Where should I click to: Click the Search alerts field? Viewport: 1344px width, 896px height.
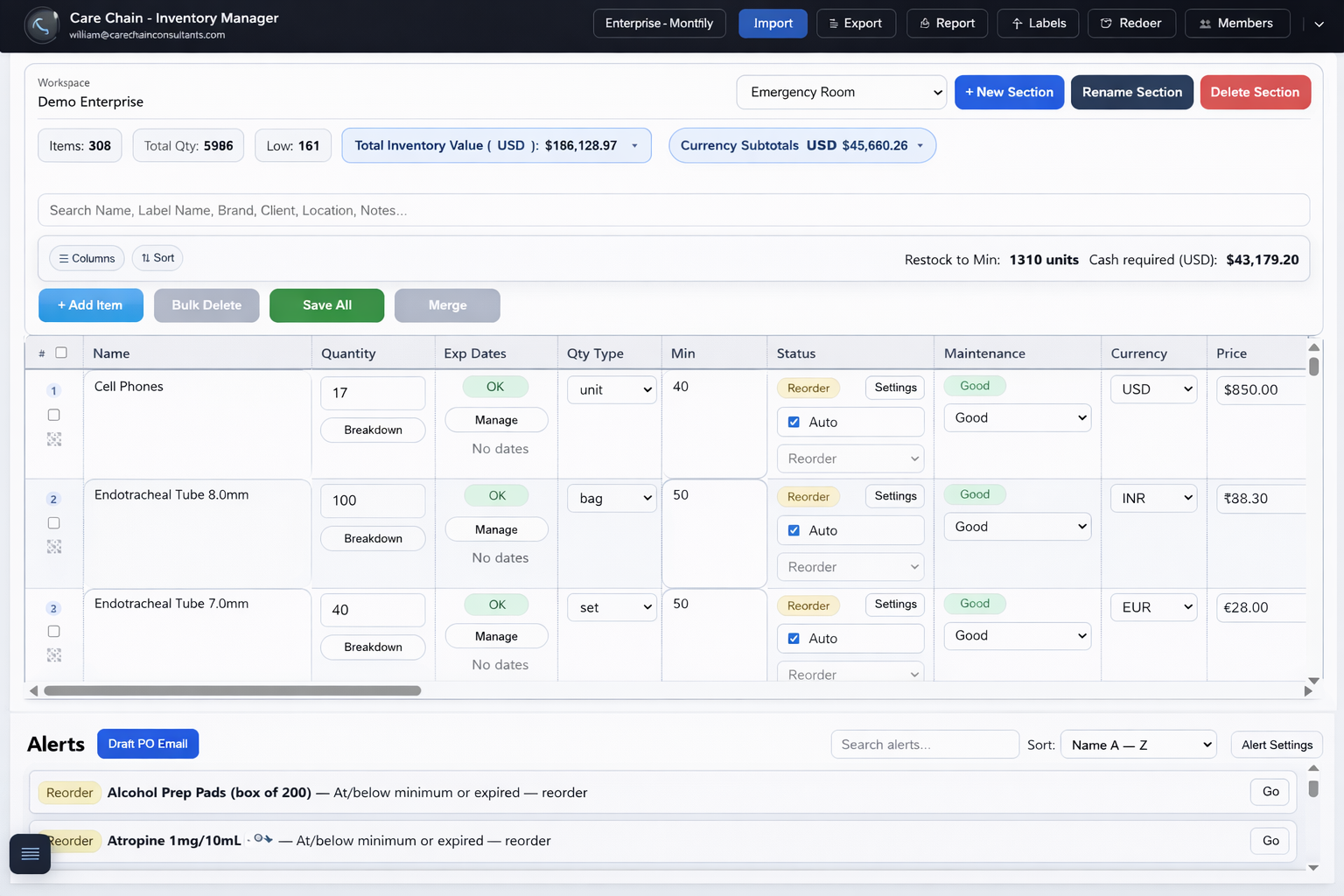click(x=924, y=744)
